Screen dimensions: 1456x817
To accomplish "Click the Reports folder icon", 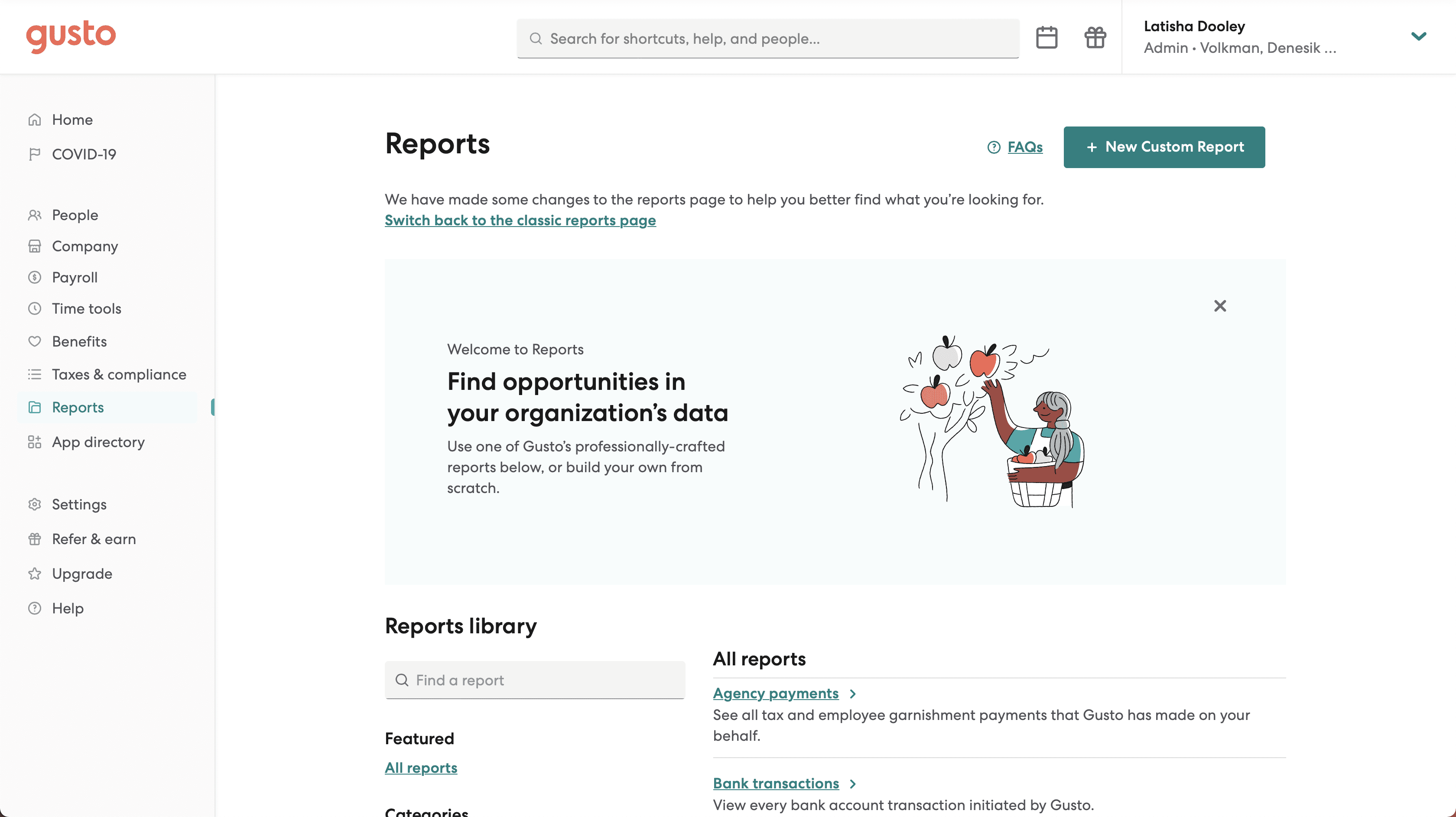I will (x=35, y=407).
